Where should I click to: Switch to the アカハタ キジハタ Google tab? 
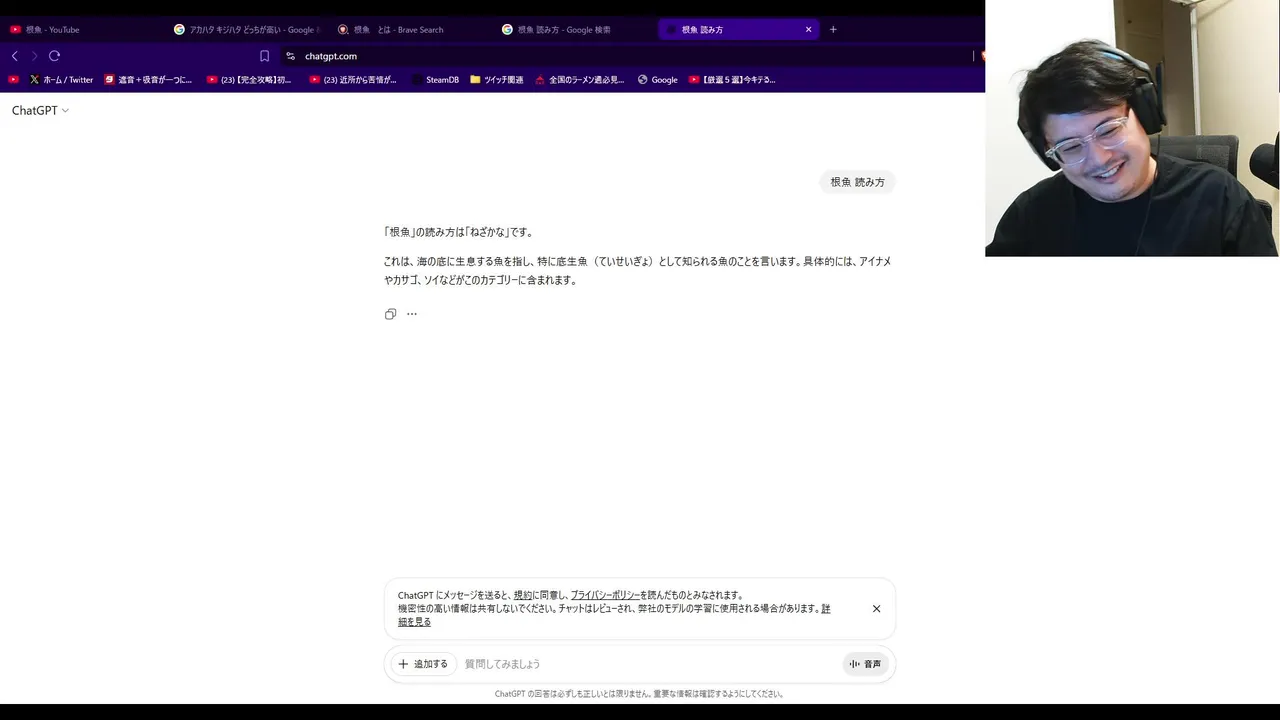tap(246, 29)
